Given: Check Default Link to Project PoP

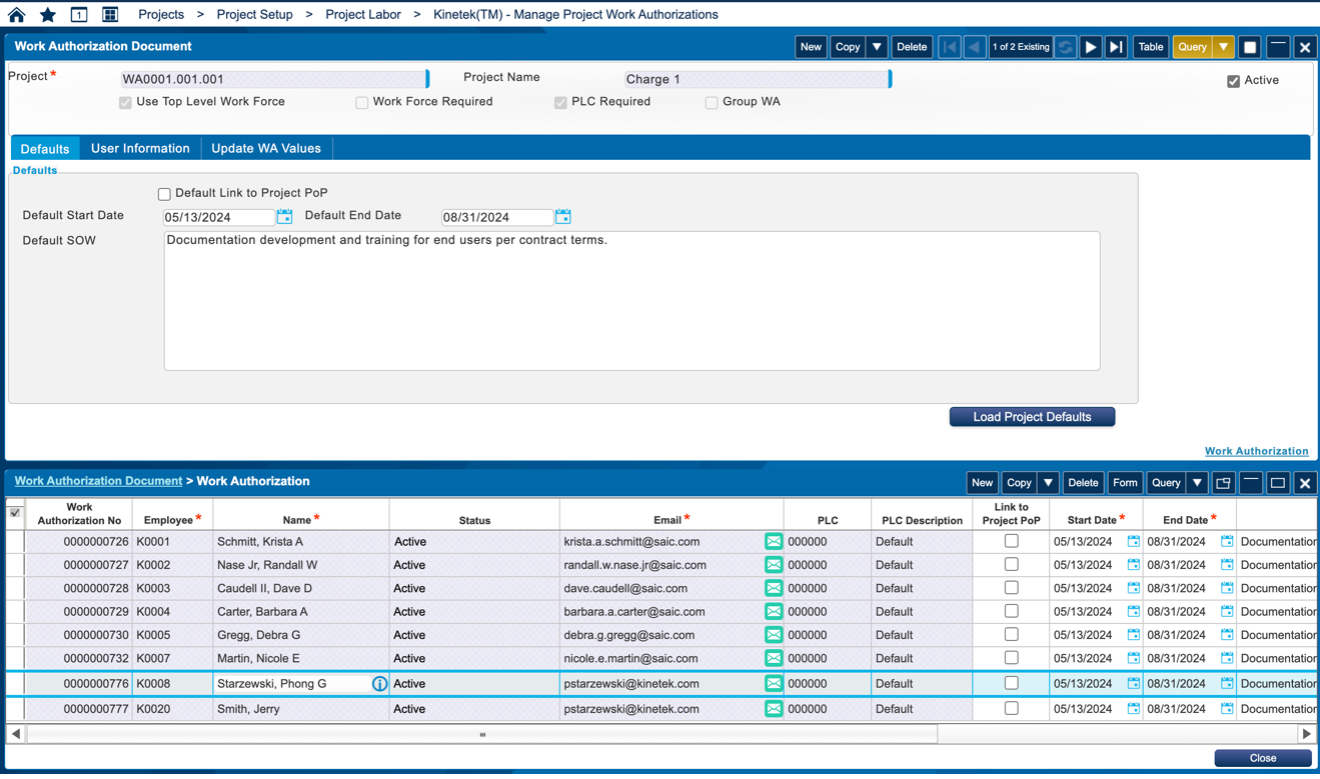Looking at the screenshot, I should pos(164,194).
